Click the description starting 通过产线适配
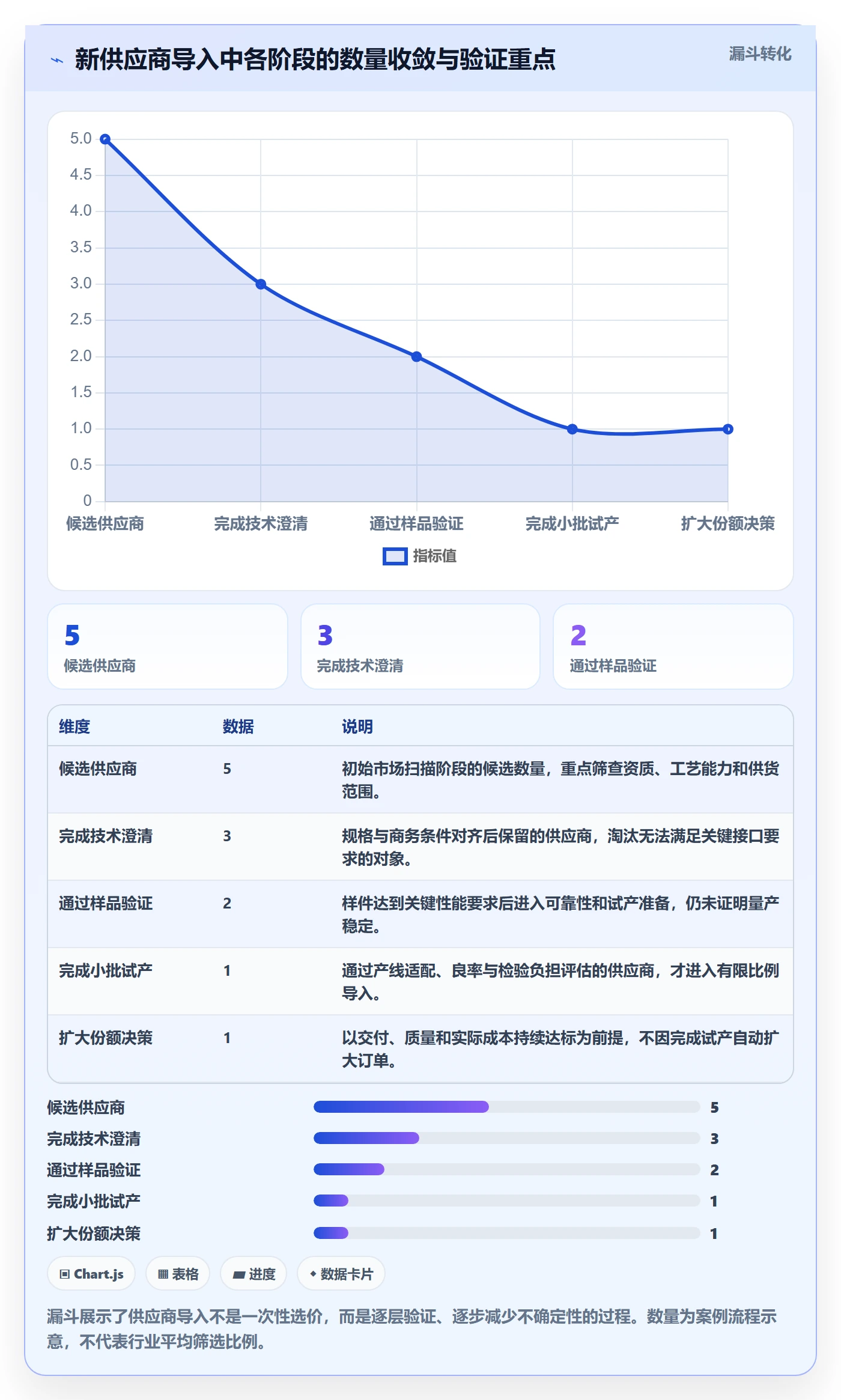 tap(560, 982)
